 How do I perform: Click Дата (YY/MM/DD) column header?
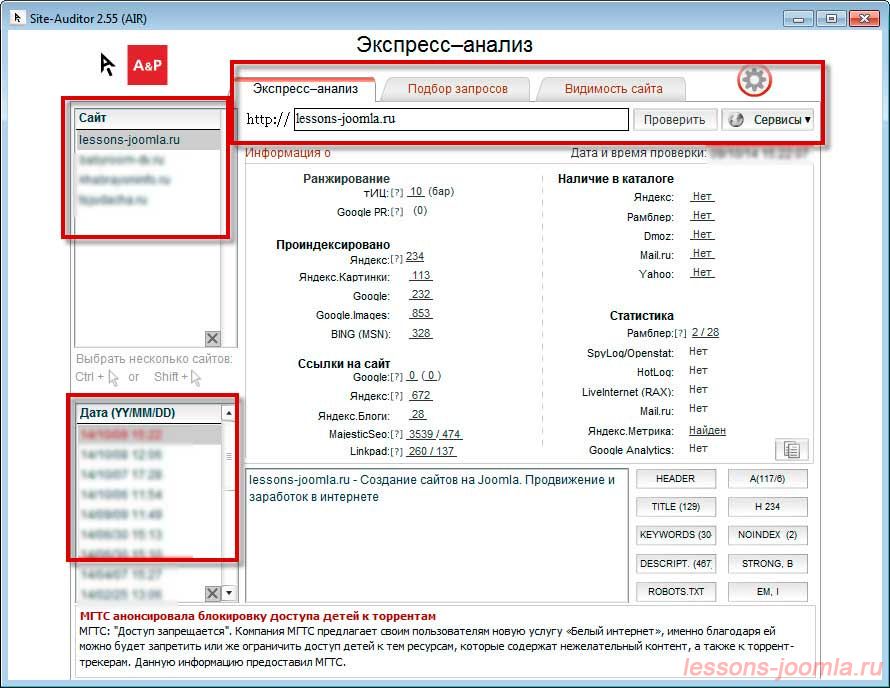pyautogui.click(x=148, y=413)
